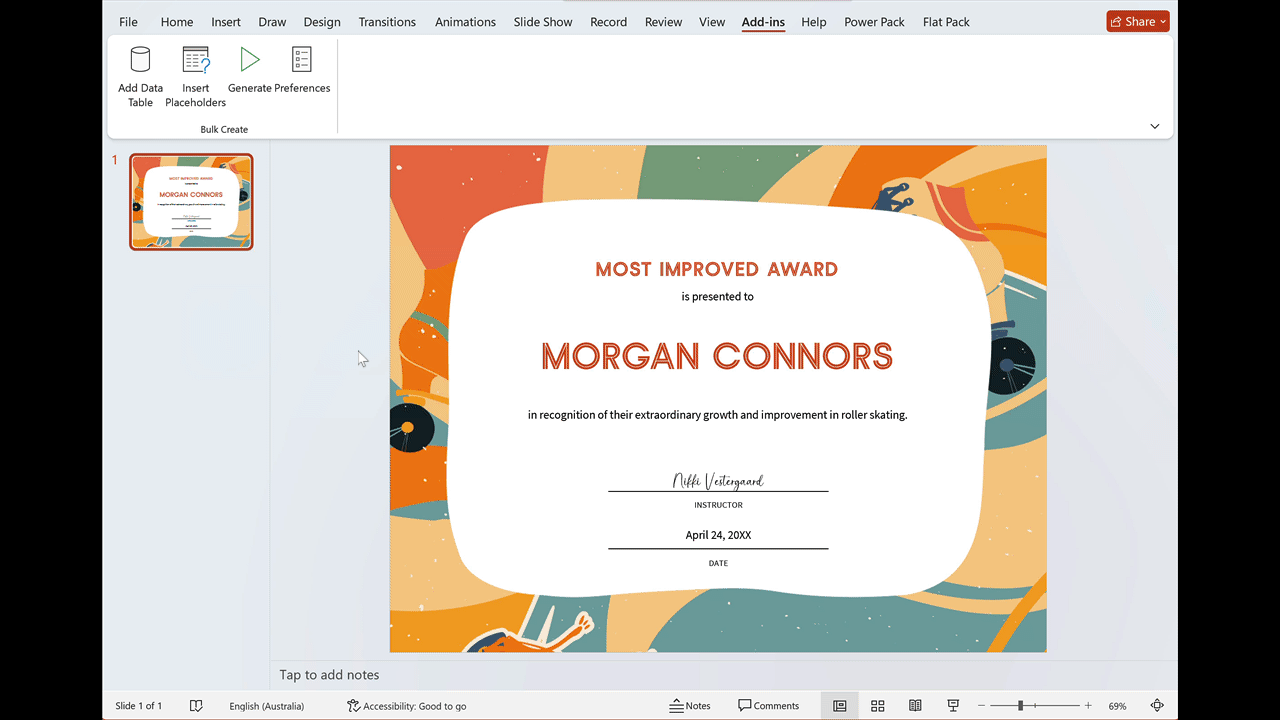Screen dimensions: 1280x720
Task: Go to the Animations tab
Action: (465, 22)
